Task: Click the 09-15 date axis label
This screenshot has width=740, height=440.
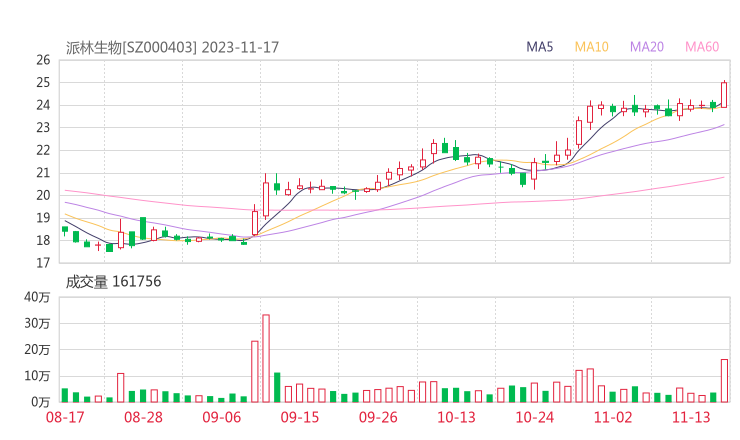Action: coord(300,417)
